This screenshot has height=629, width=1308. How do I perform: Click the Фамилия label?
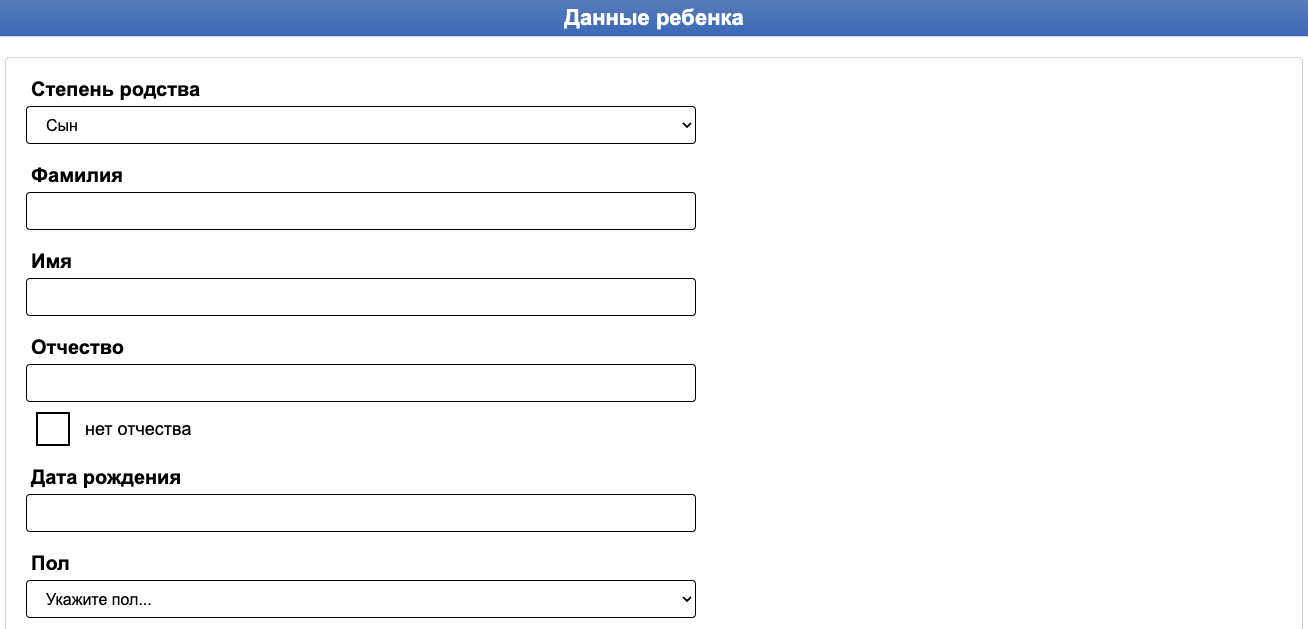(x=77, y=175)
